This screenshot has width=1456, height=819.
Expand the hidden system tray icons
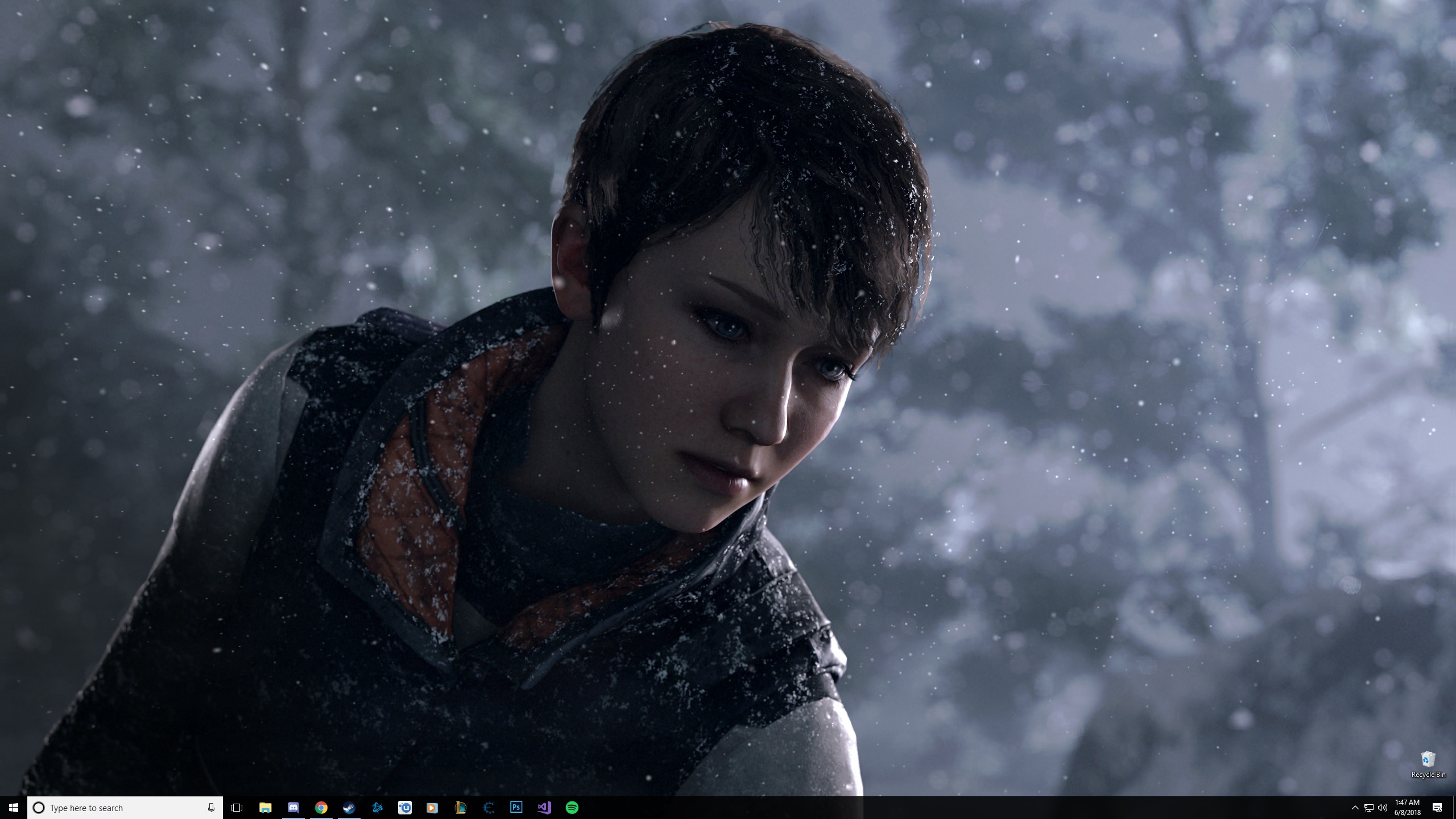[1355, 808]
